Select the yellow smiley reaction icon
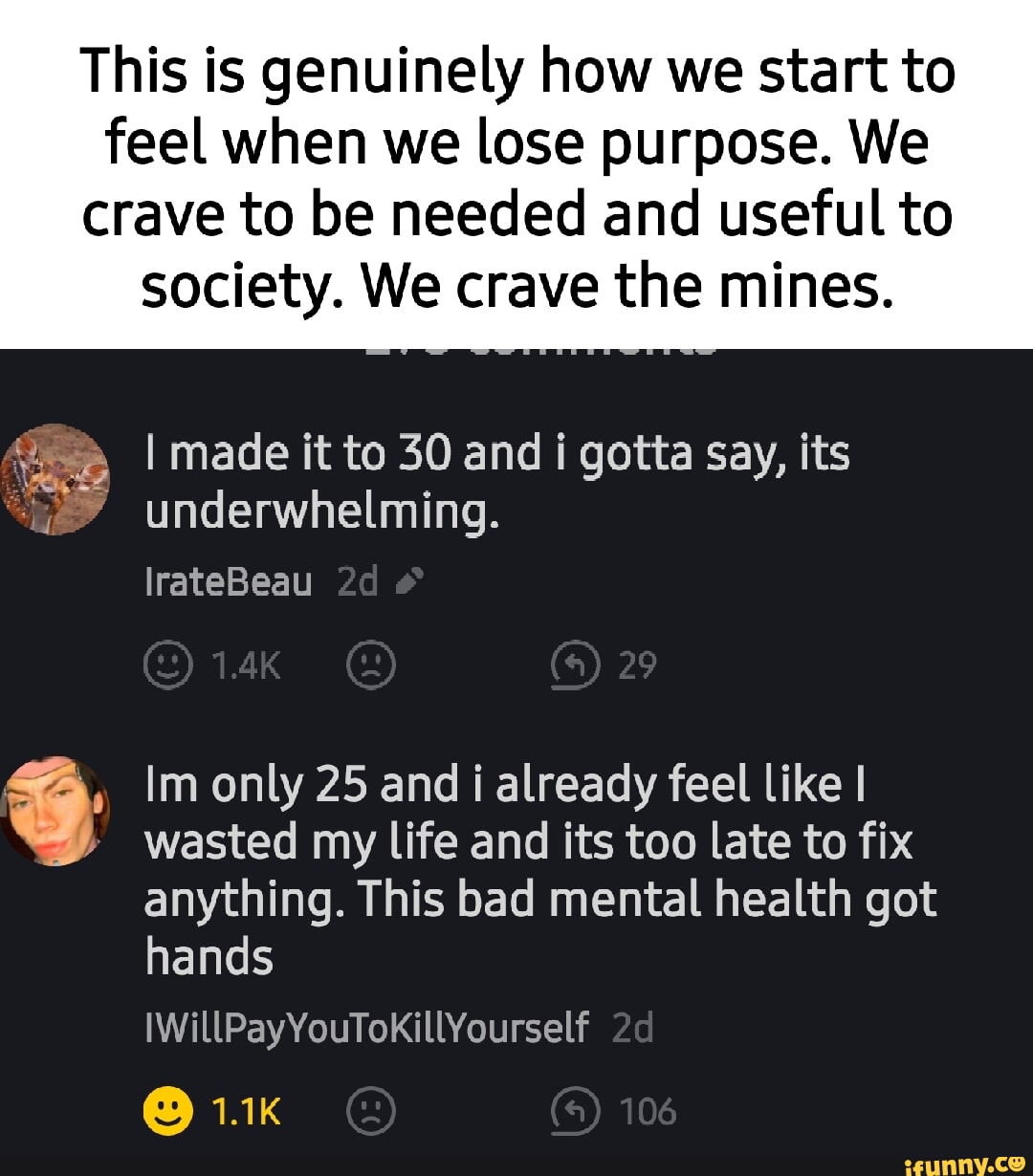 [x=168, y=1112]
